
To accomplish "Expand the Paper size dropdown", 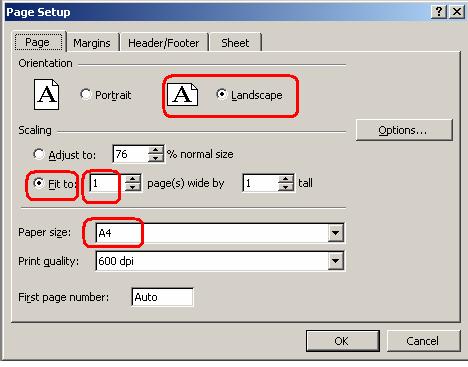I will [x=335, y=233].
